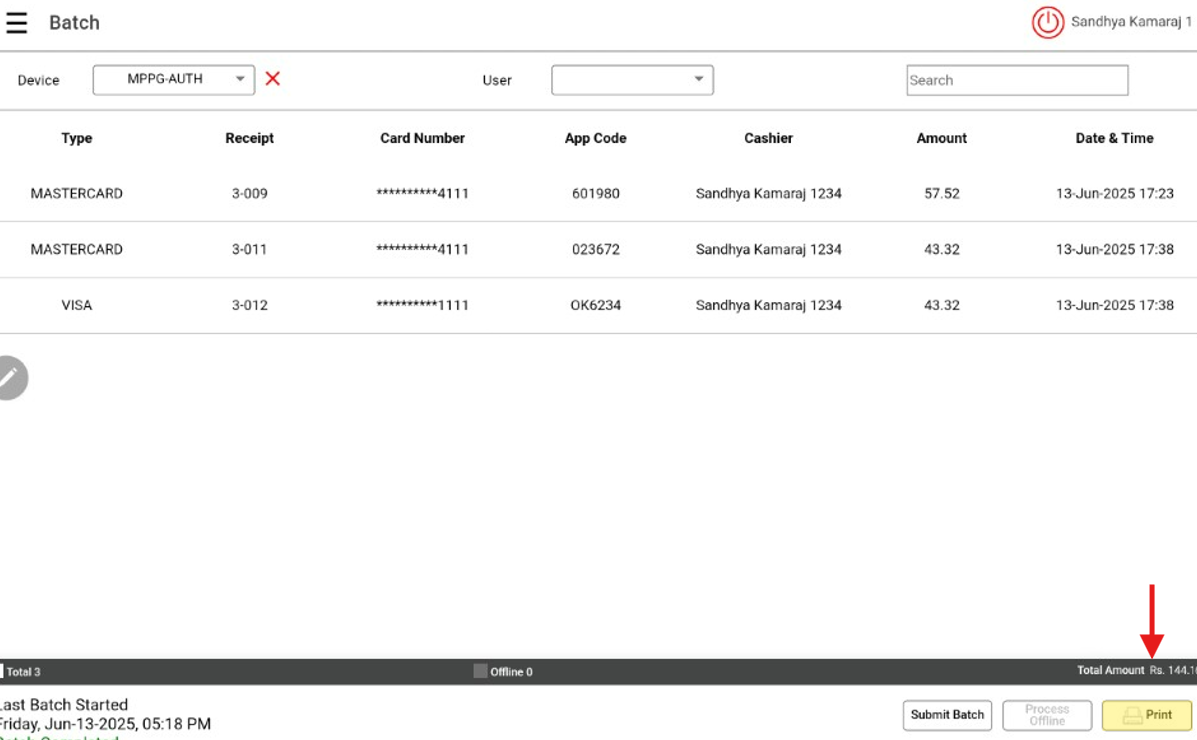The height and width of the screenshot is (740, 1197).
Task: Toggle the Offline checkbox in status bar
Action: click(x=480, y=671)
